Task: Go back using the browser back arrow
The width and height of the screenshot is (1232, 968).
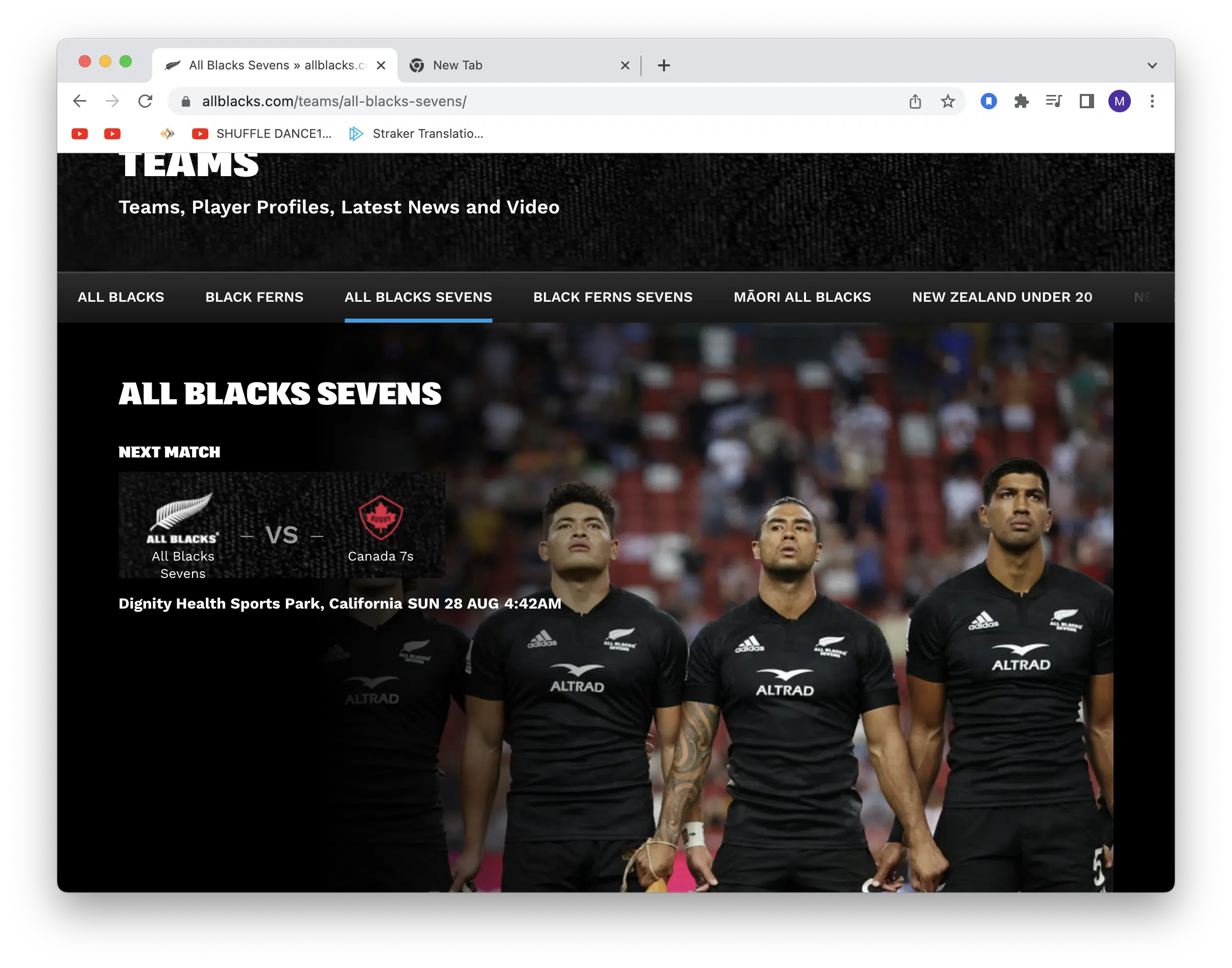Action: [x=80, y=102]
